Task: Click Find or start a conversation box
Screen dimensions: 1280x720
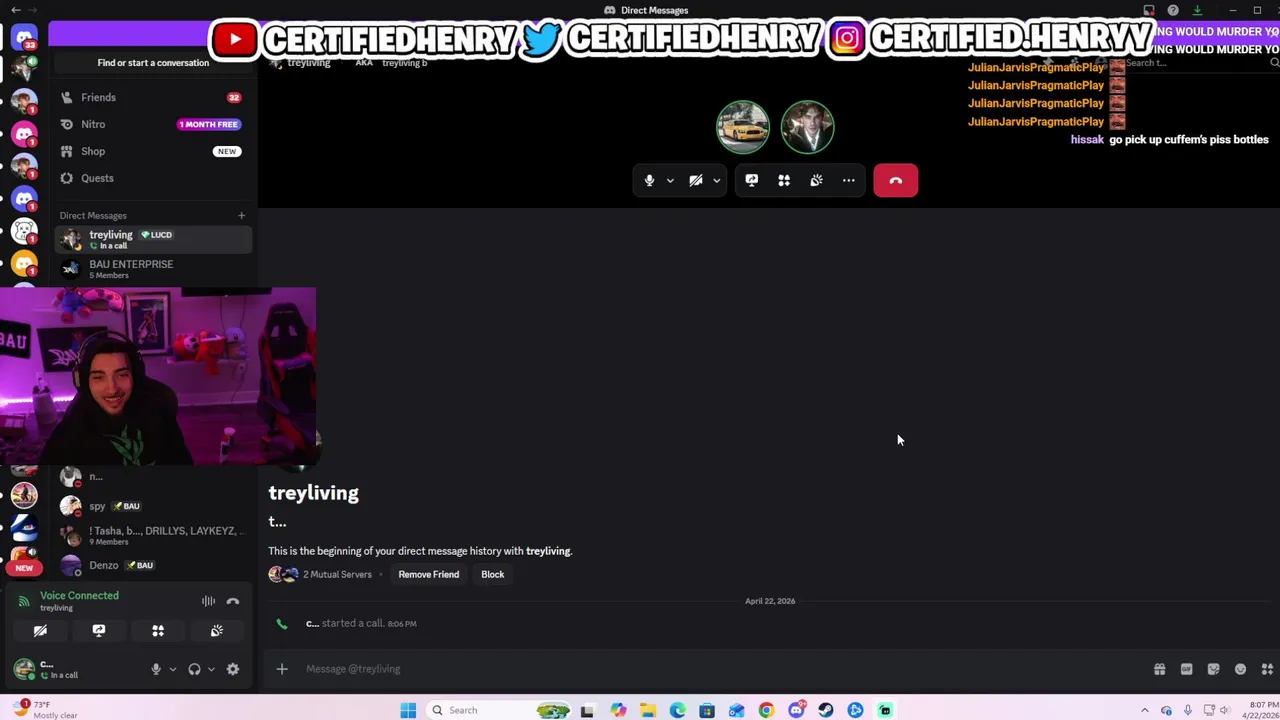Action: [x=153, y=62]
